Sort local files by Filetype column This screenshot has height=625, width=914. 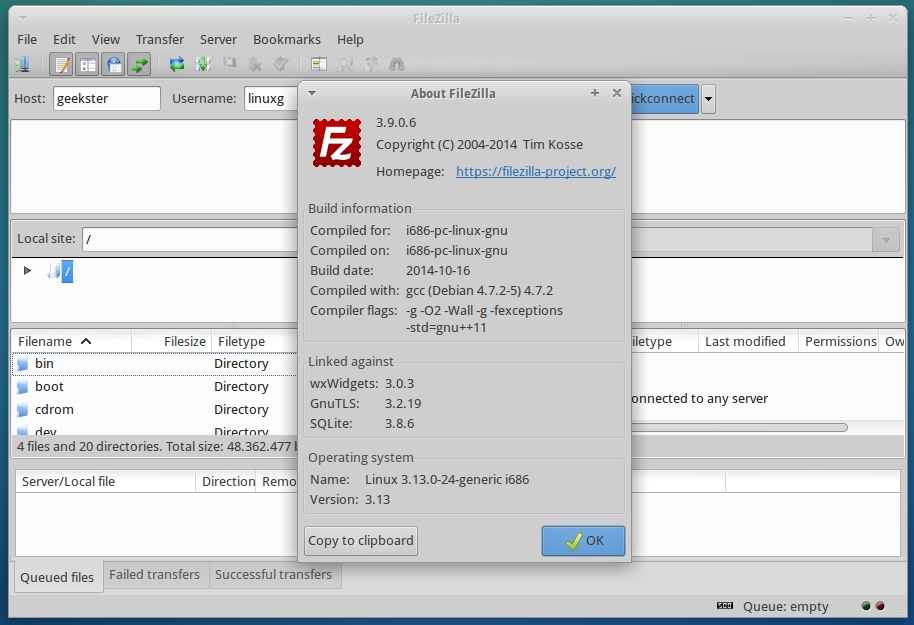click(254, 341)
